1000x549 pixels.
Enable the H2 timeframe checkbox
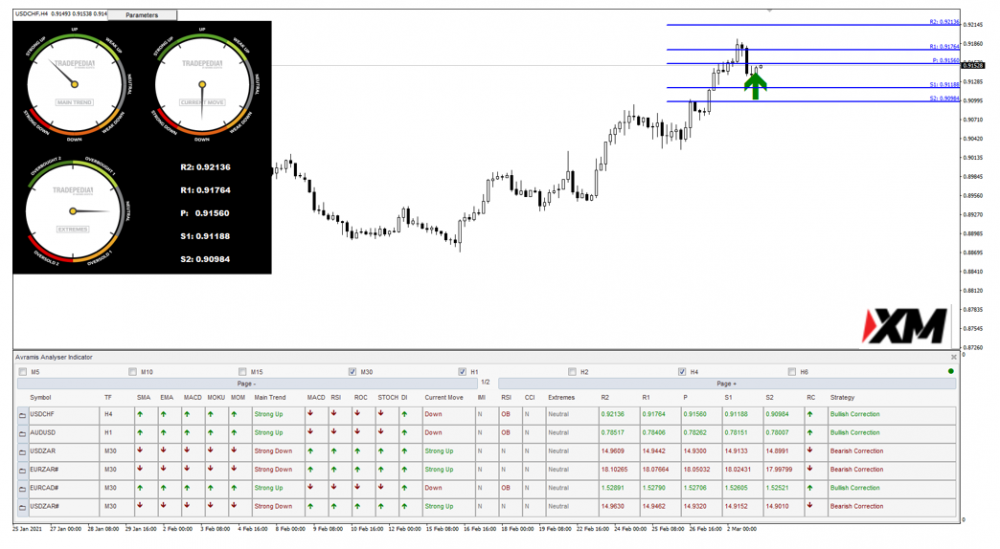pos(572,372)
